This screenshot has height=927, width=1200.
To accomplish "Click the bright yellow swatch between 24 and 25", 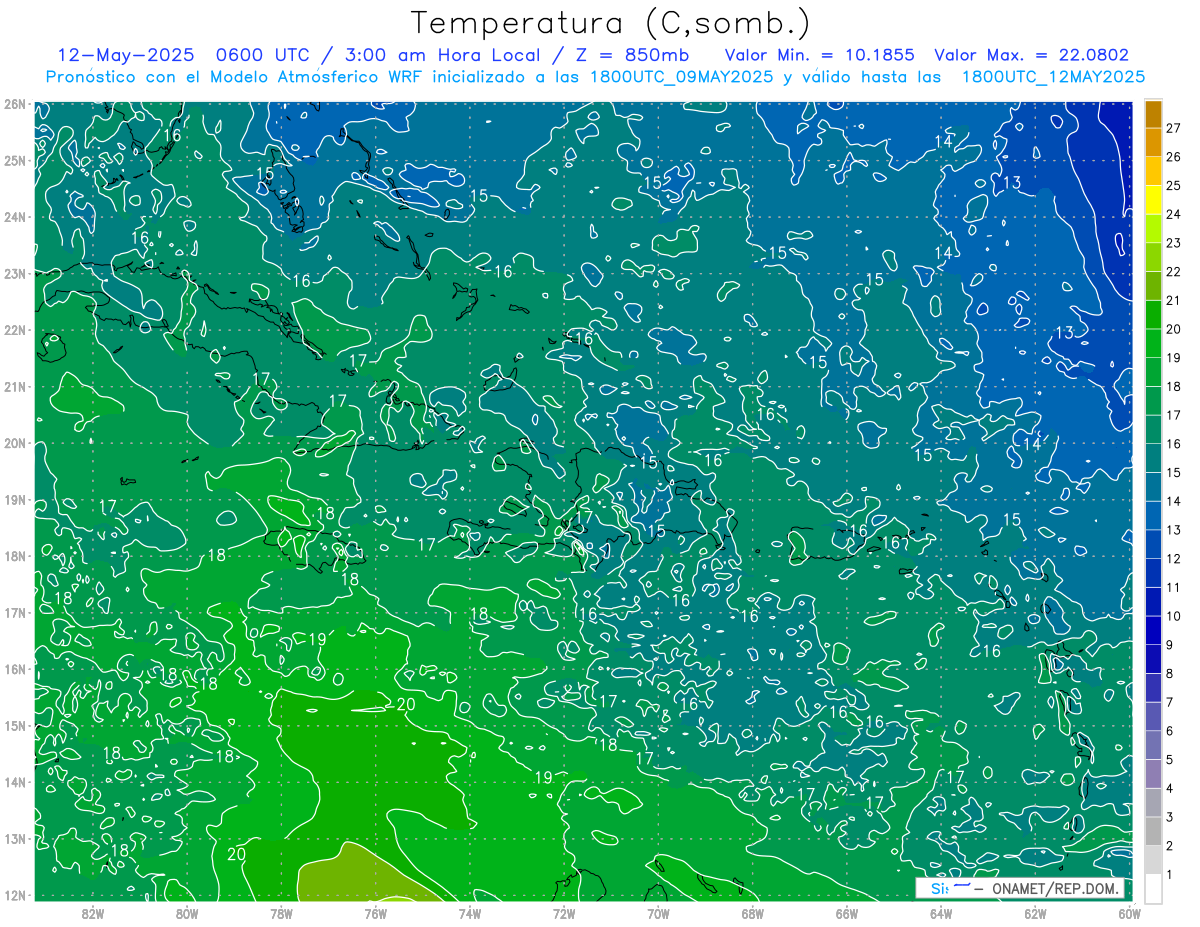I will (1153, 200).
